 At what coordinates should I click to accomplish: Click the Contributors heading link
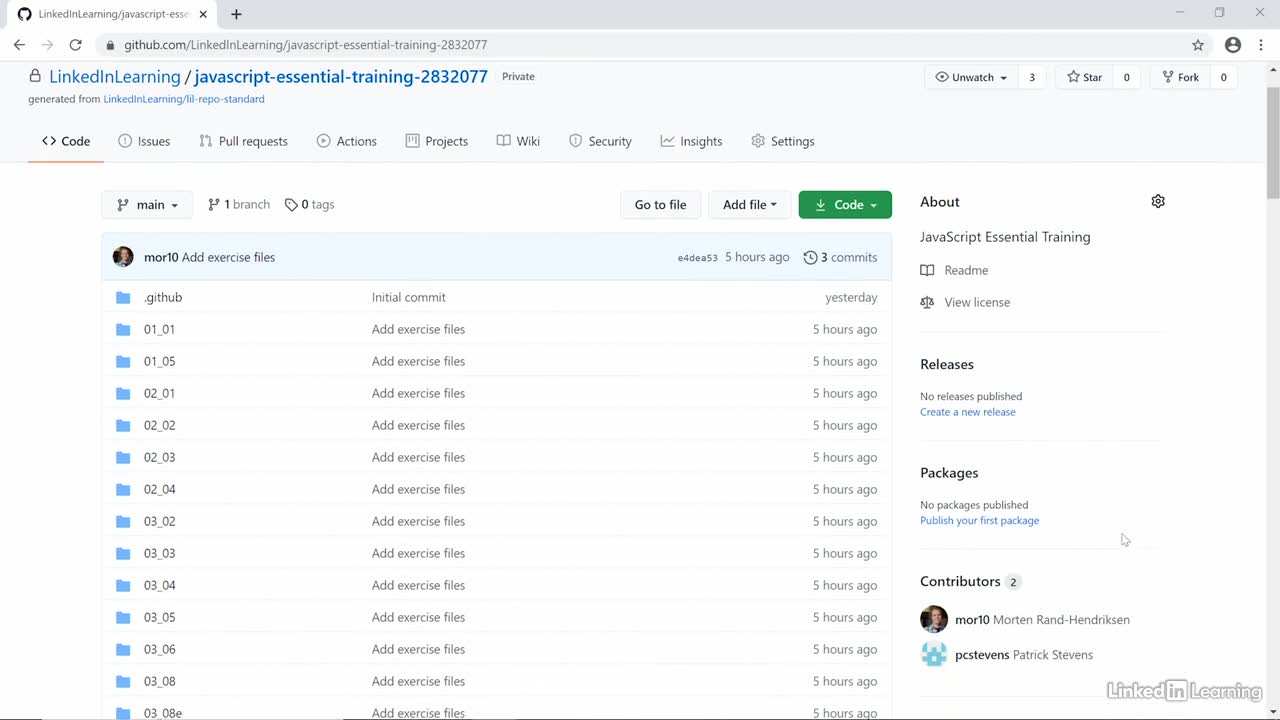tap(960, 581)
